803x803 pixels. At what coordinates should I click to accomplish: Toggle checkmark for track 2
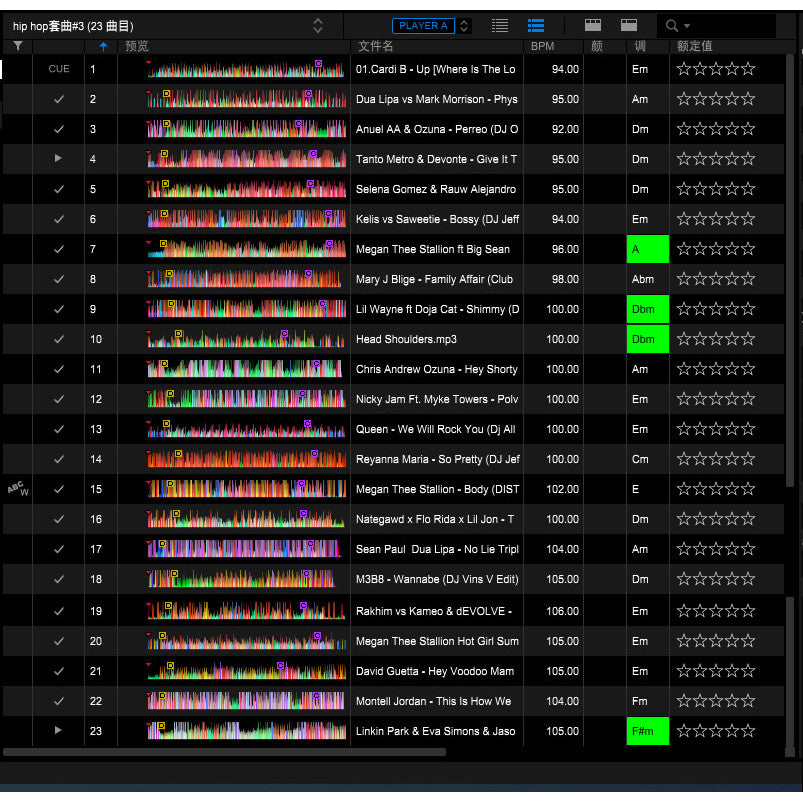pos(59,99)
